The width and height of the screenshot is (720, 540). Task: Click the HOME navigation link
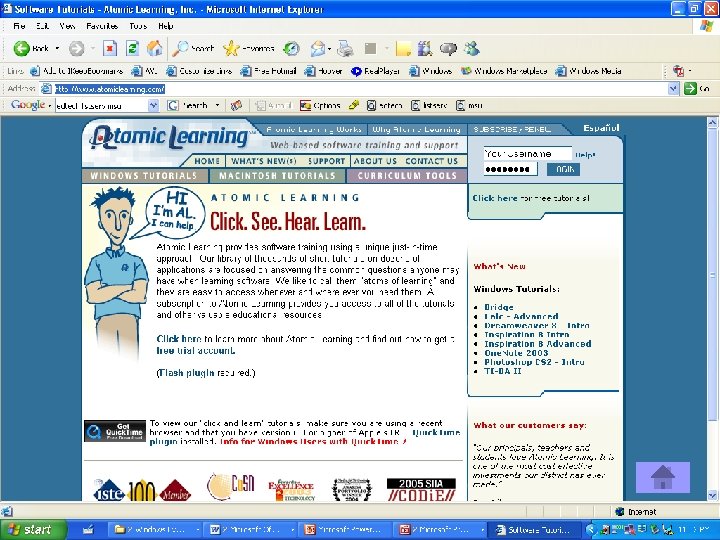tap(207, 161)
